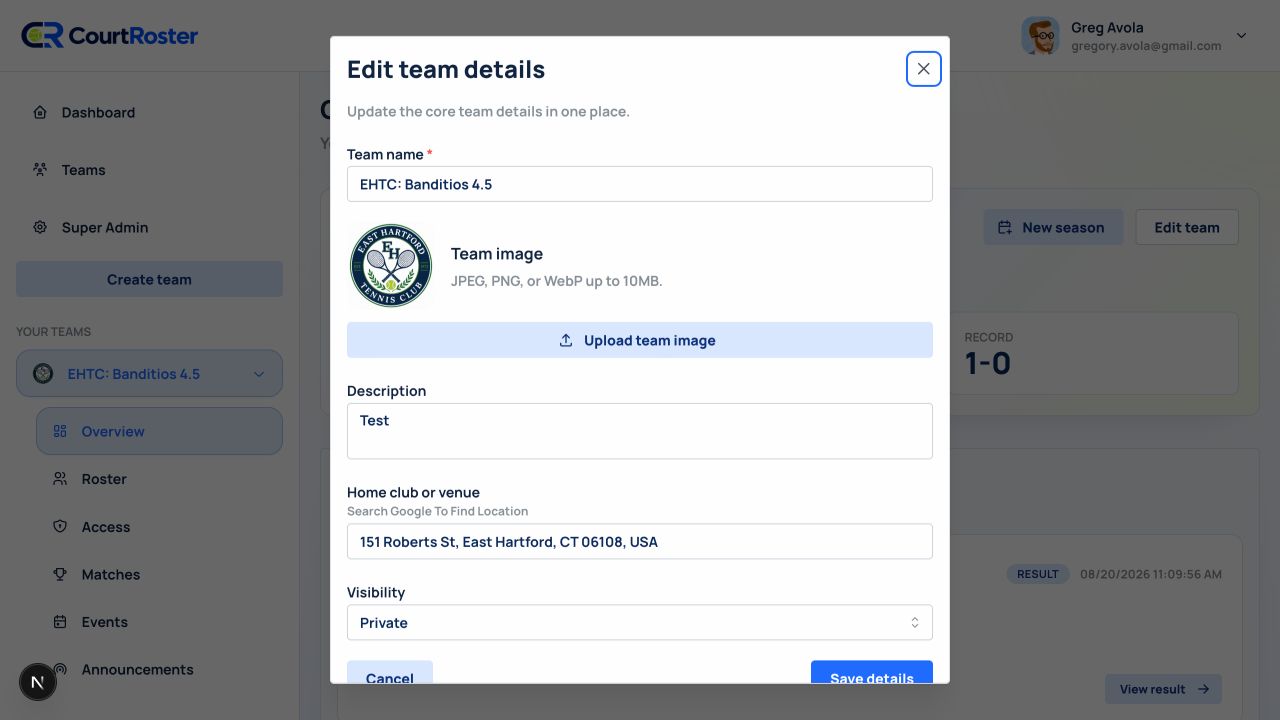Open the Announcements sidebar item
The width and height of the screenshot is (1280, 720).
[x=160, y=670]
